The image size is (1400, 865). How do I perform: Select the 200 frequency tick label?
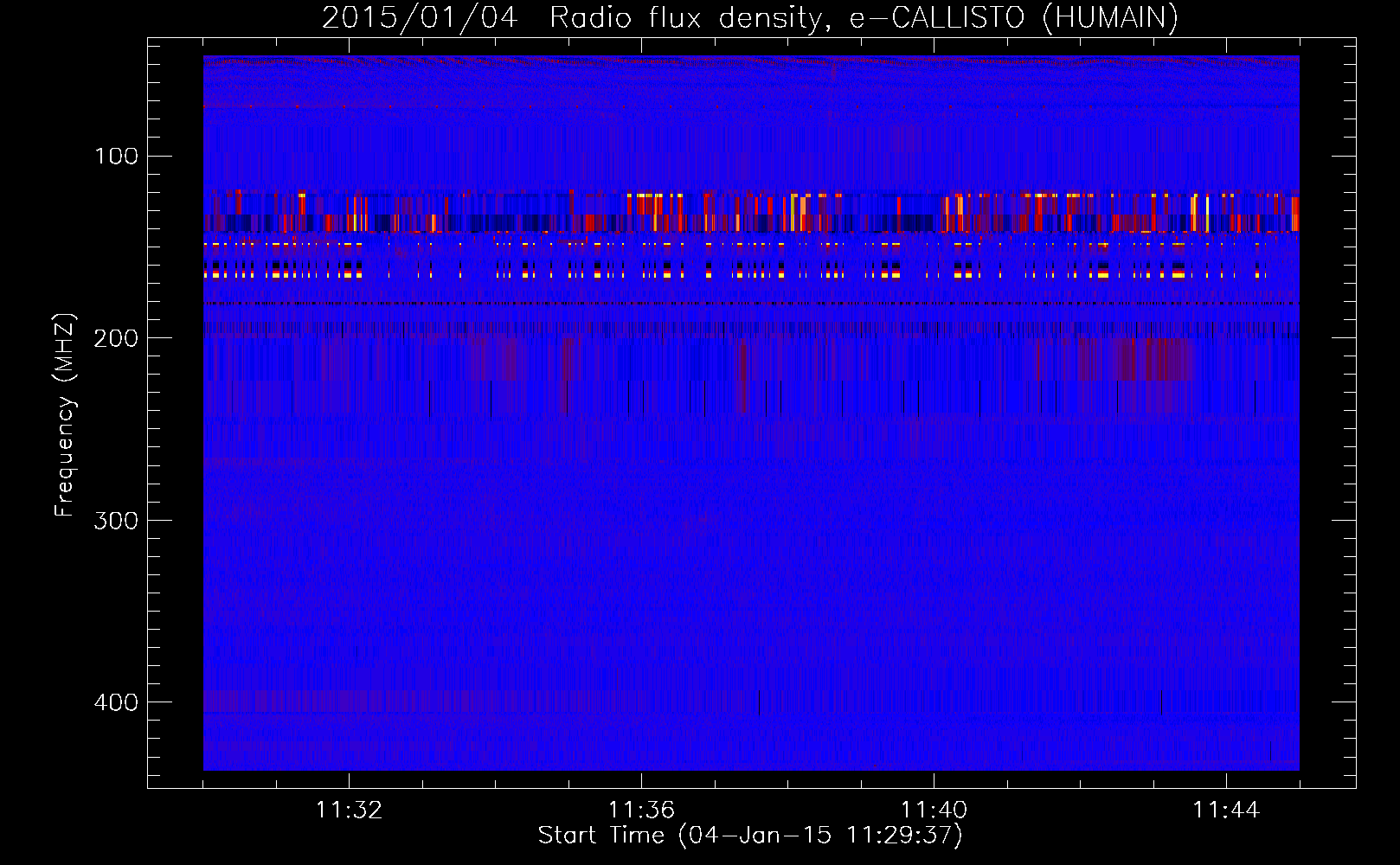[117, 338]
